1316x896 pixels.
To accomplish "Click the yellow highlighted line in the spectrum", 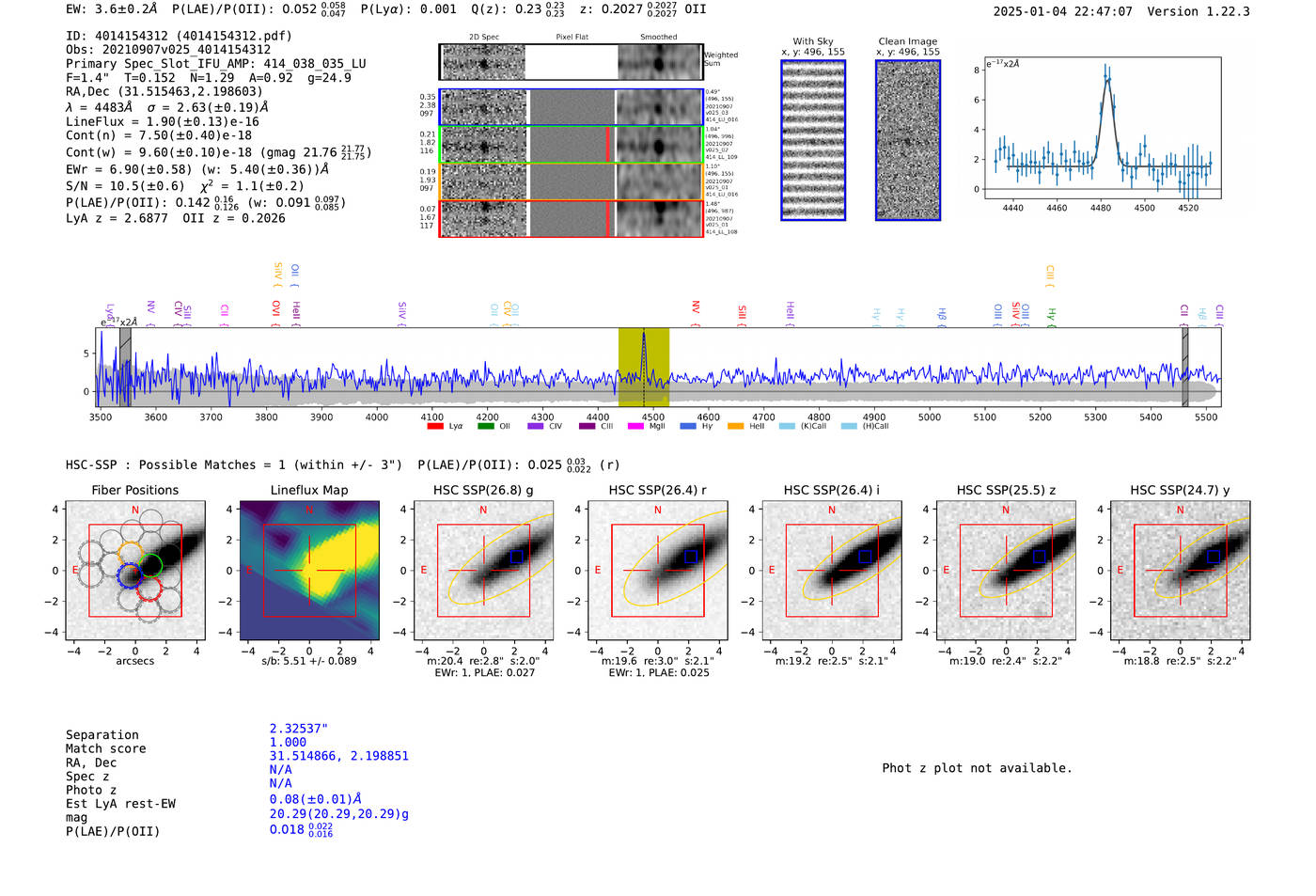I will tap(644, 367).
